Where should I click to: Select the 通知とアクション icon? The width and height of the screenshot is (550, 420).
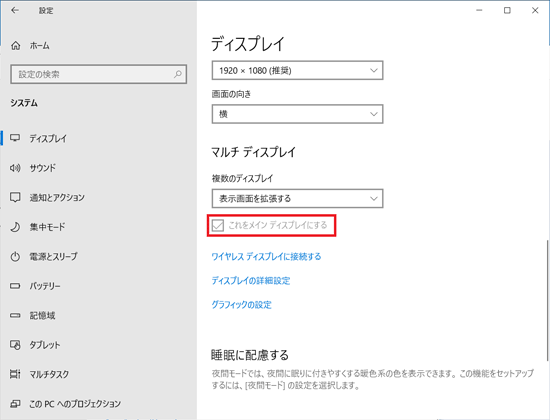pyautogui.click(x=15, y=197)
